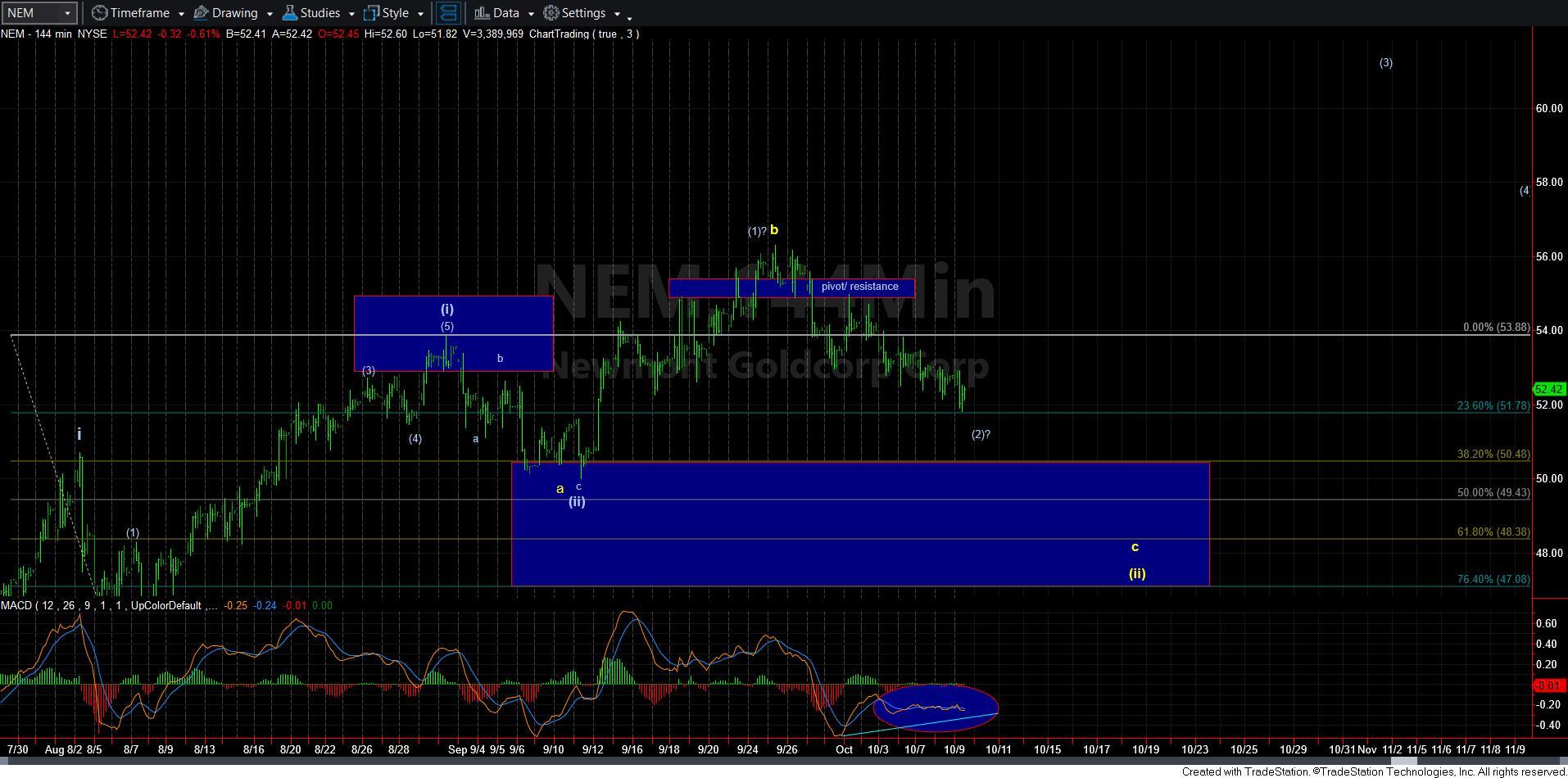Expand the Data dropdown arrow
Viewport: 1568px width, 778px height.
531,14
